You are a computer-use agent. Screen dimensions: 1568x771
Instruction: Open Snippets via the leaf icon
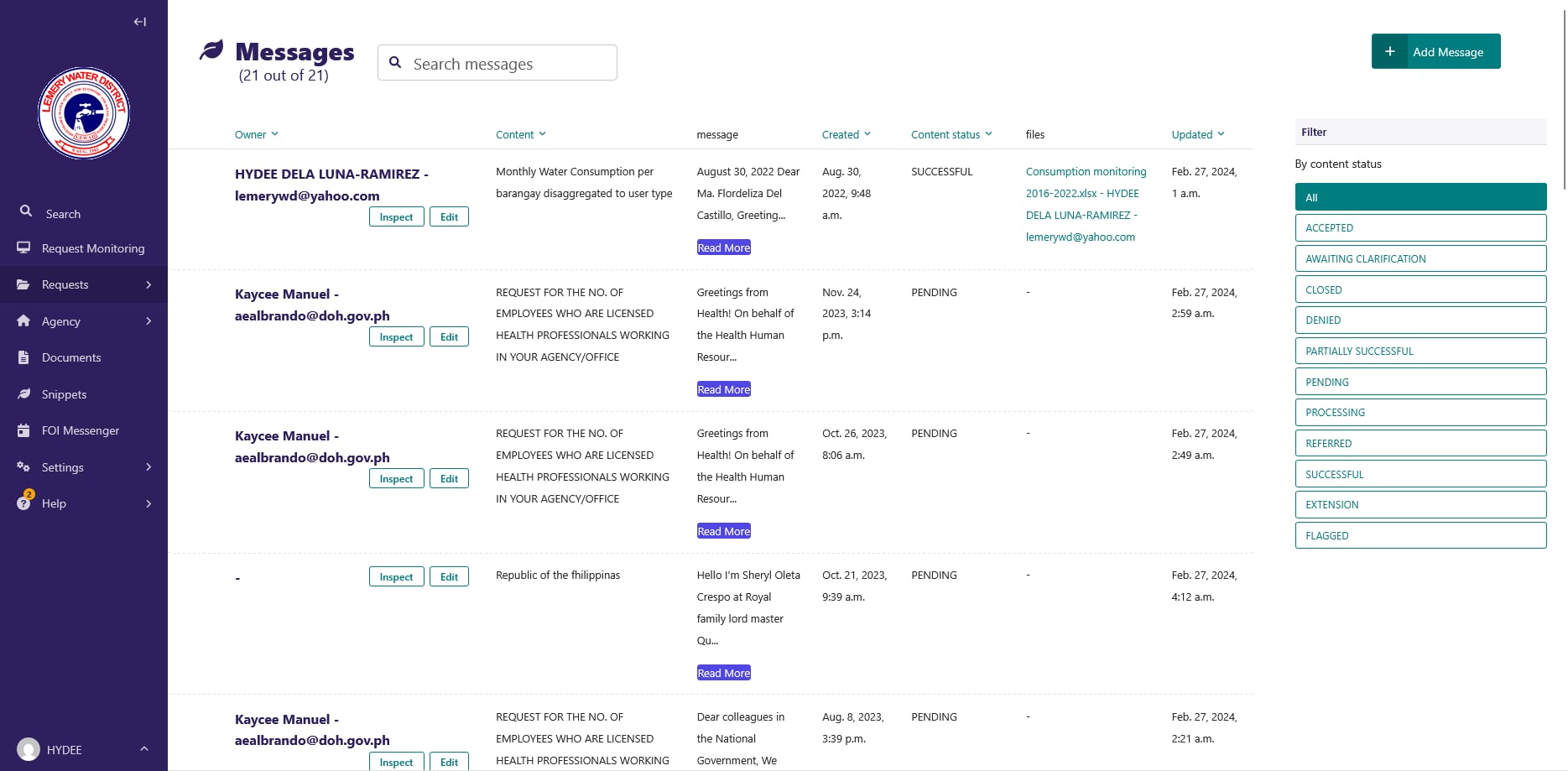tap(23, 394)
